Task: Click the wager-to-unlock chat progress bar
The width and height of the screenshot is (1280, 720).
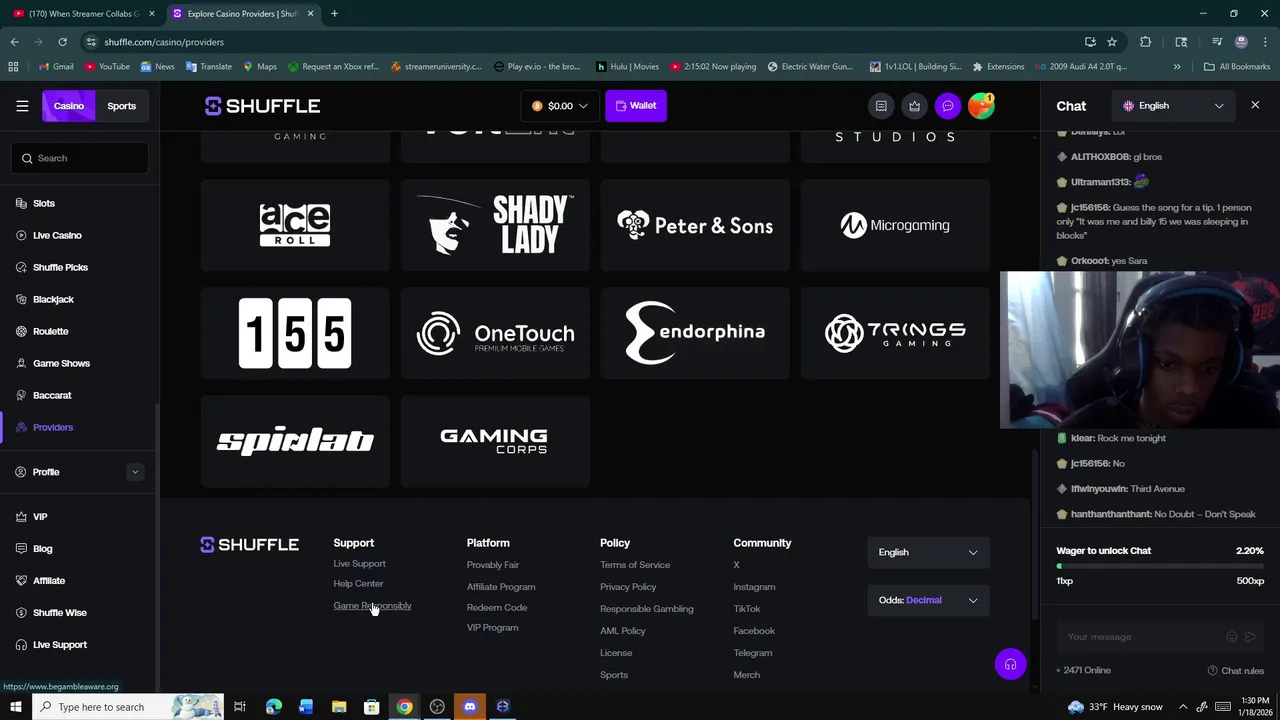Action: click(1160, 566)
